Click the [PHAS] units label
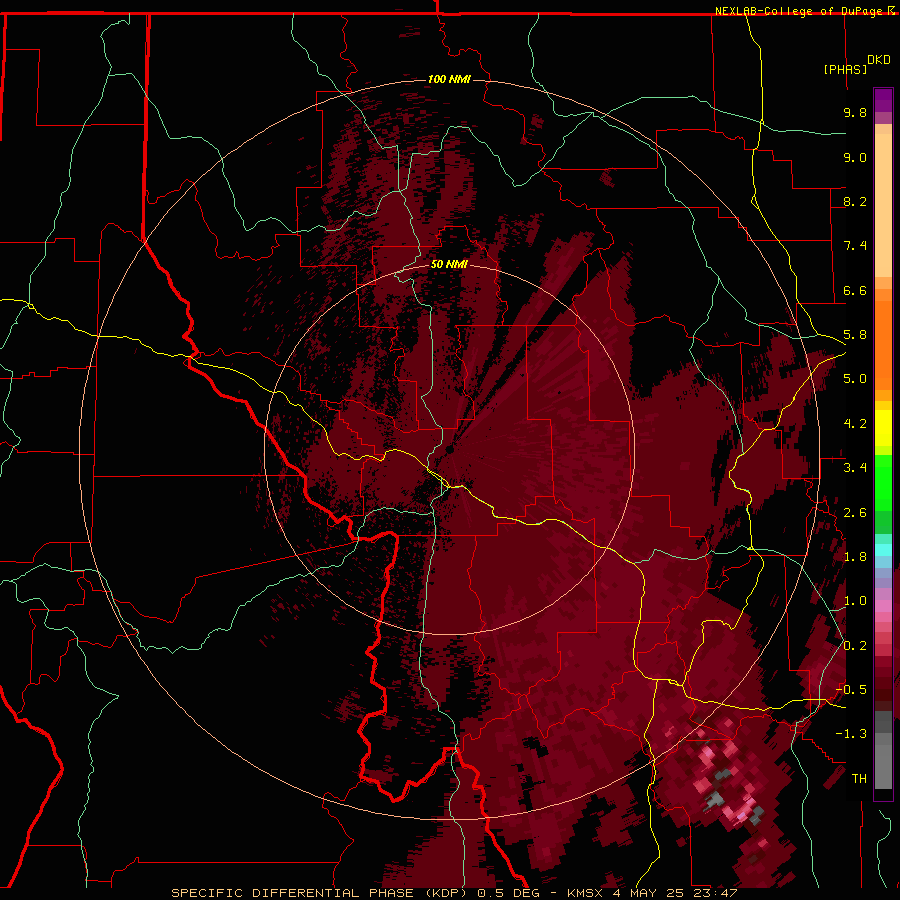900x900 pixels. [x=845, y=69]
